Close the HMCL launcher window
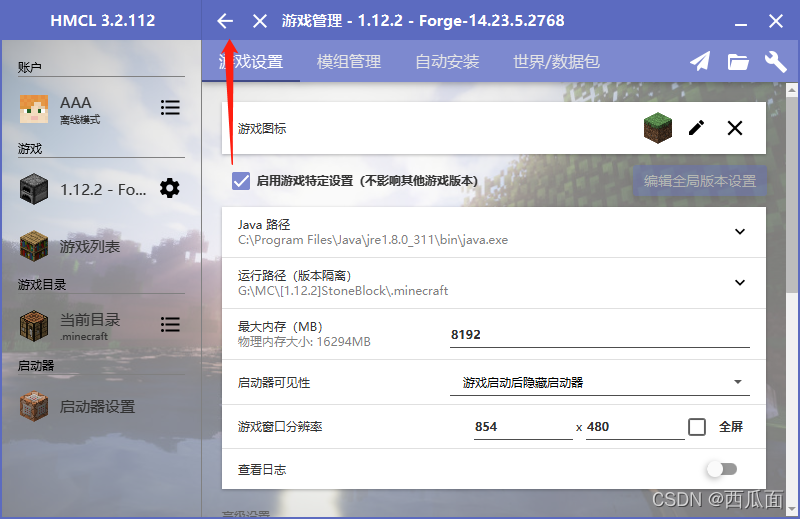The height and width of the screenshot is (519, 800). (776, 21)
